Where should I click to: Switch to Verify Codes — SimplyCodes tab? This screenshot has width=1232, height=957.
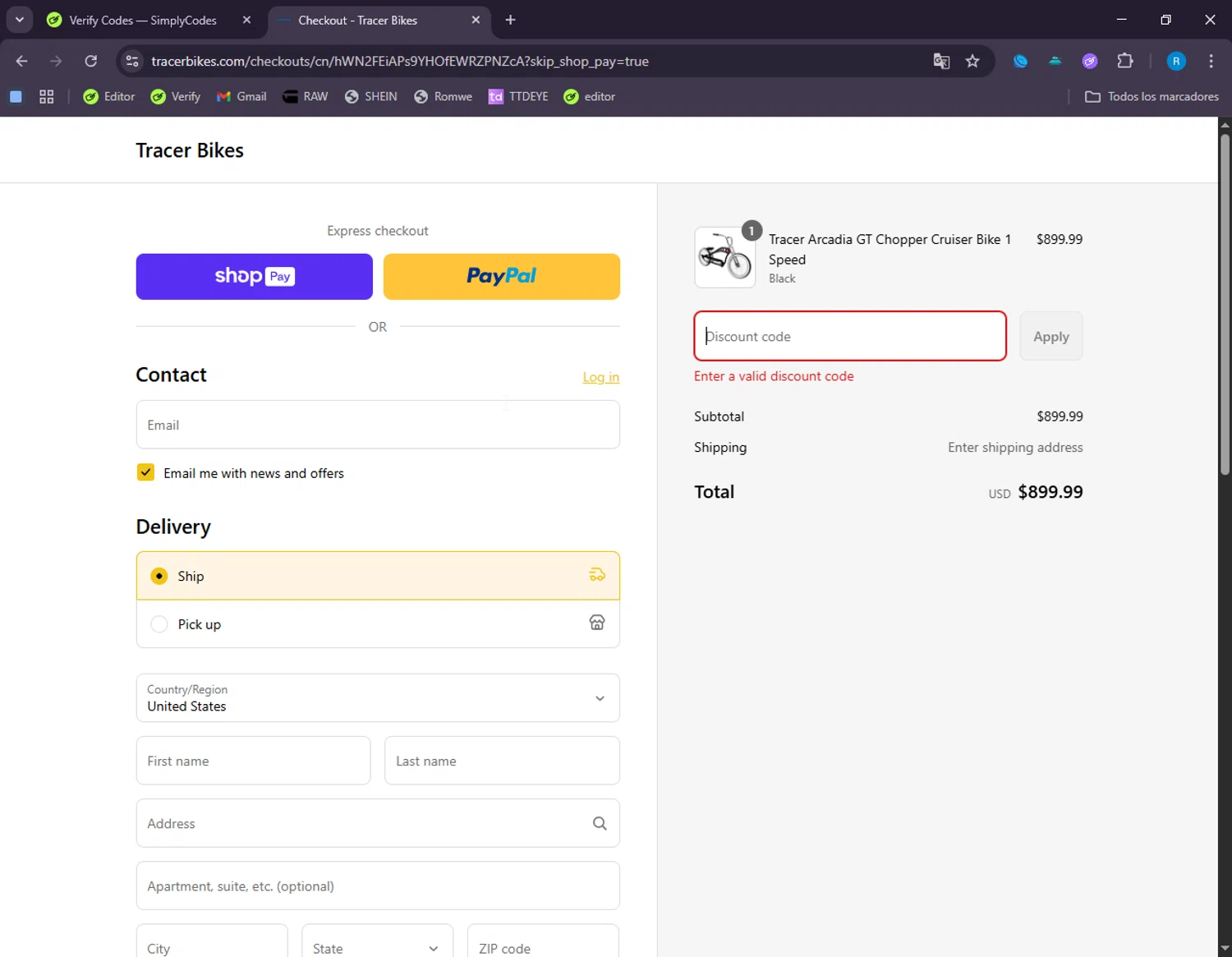coord(142,20)
